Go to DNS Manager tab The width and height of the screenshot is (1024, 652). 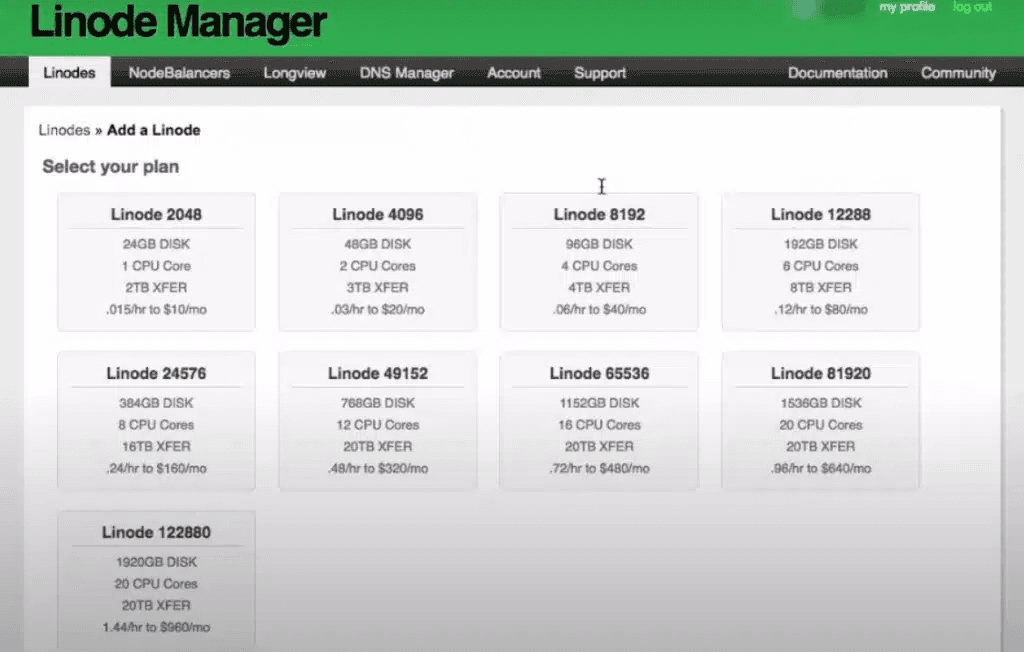pyautogui.click(x=406, y=73)
